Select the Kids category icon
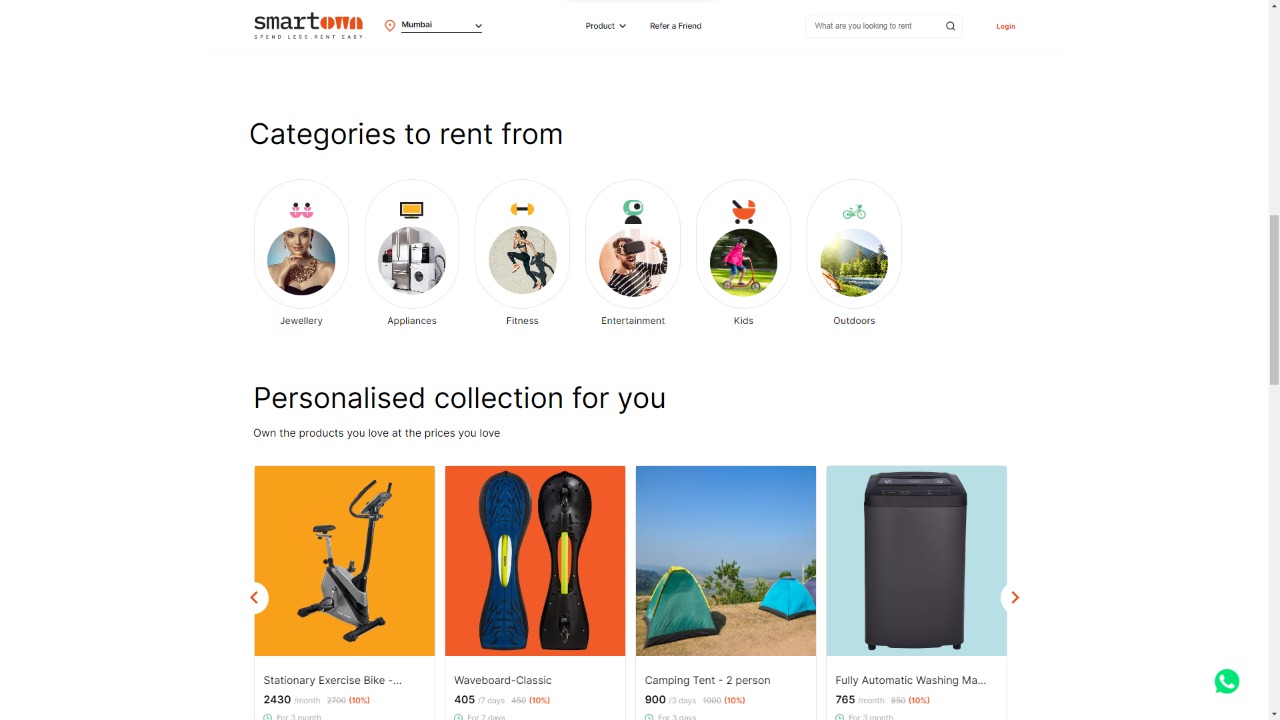The width and height of the screenshot is (1280, 720). (743, 244)
